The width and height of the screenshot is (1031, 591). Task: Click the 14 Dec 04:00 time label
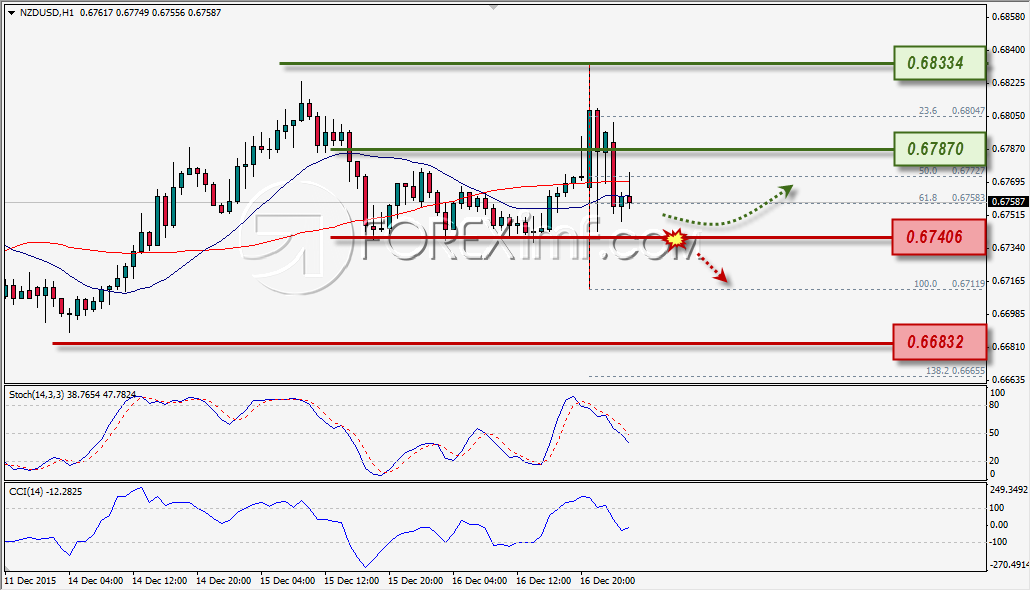95,580
